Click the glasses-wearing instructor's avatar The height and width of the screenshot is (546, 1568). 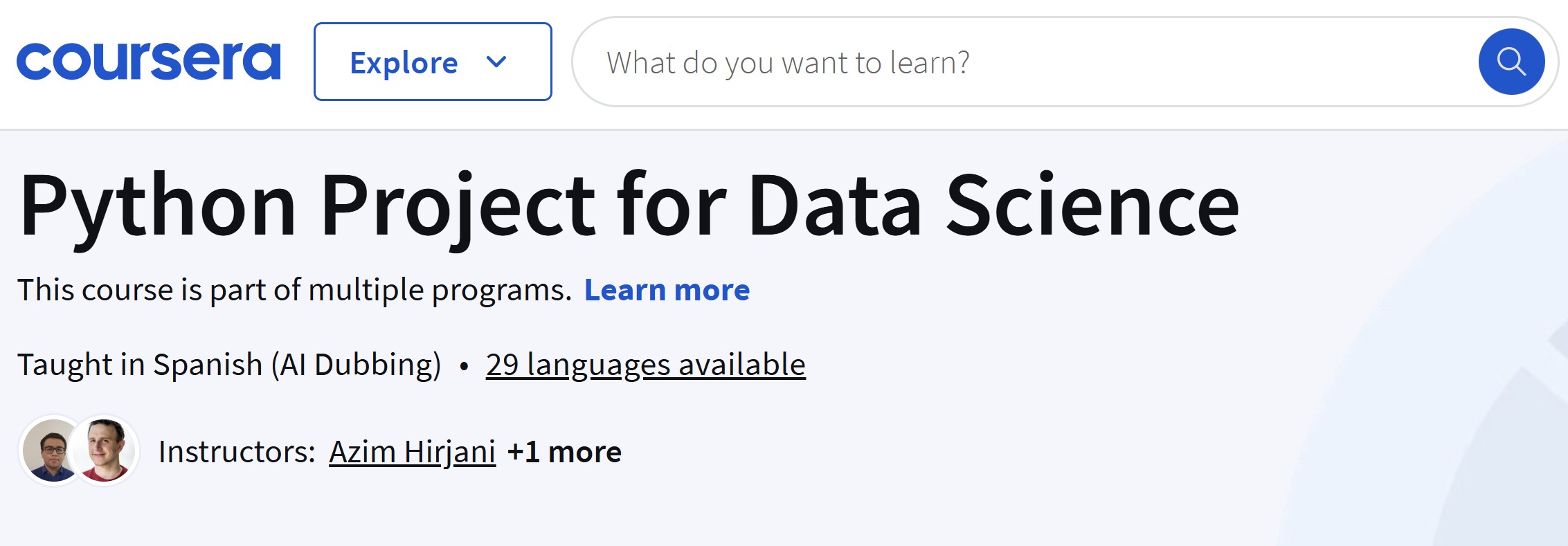(50, 451)
